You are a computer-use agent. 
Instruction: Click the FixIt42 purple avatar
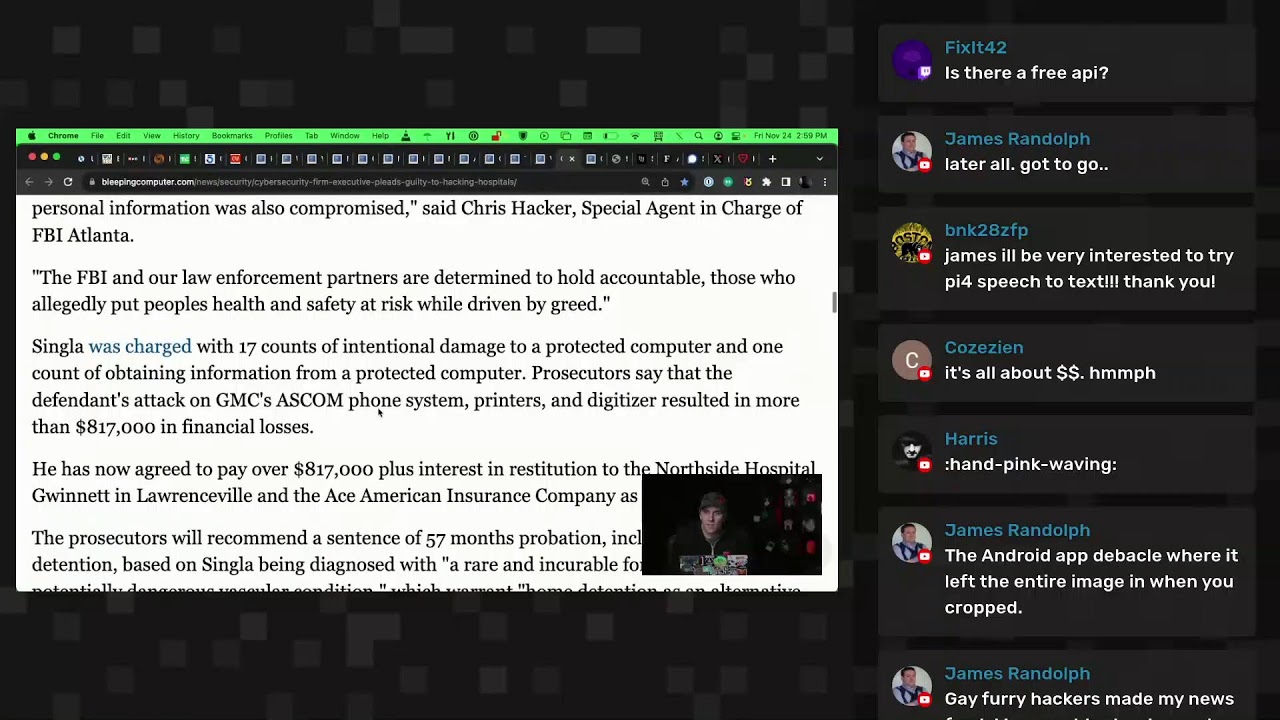tap(911, 60)
